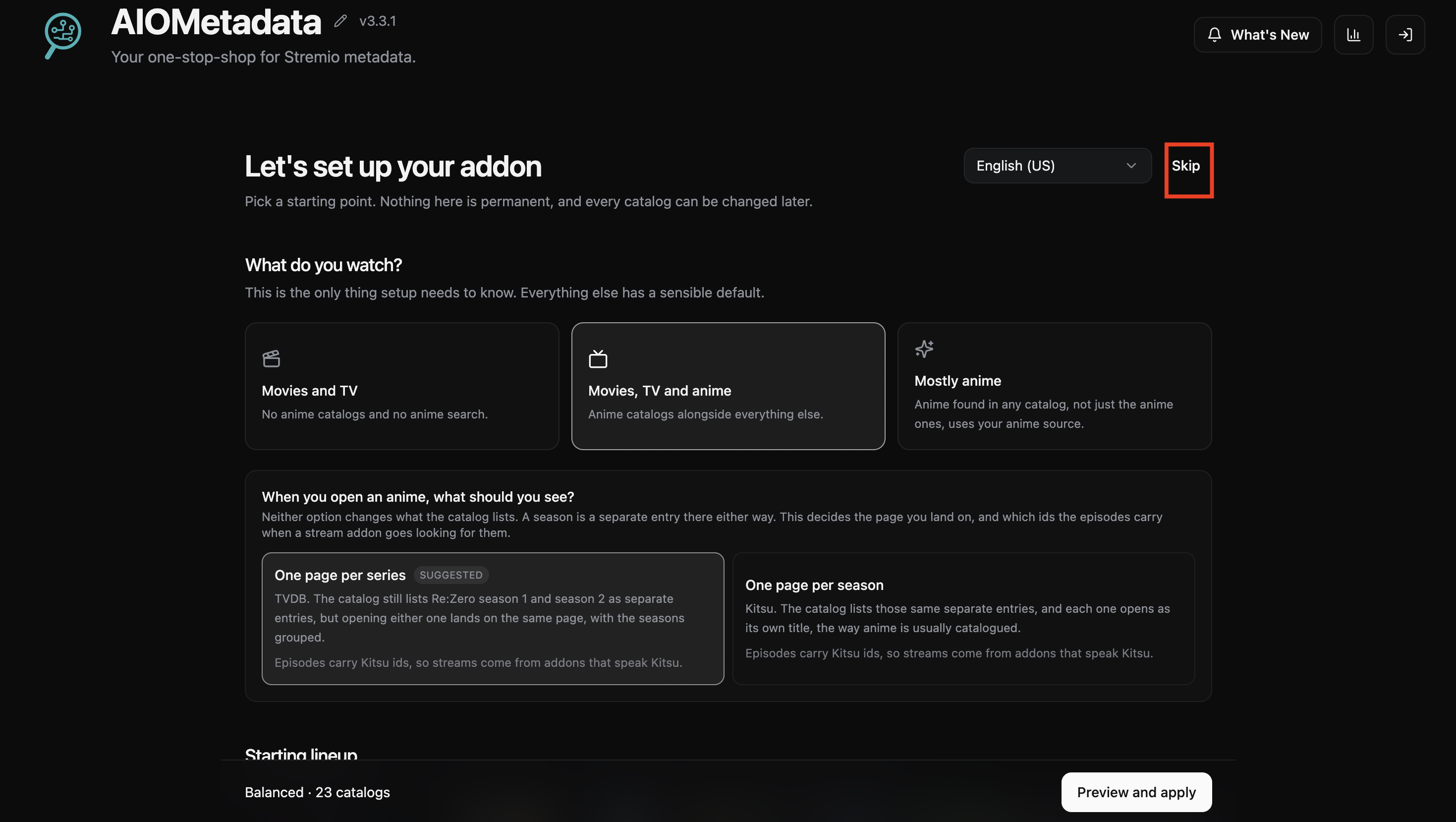Screen dimensions: 1456x822
Task: Click the sparkles icon on Mostly anime
Action: click(x=924, y=349)
